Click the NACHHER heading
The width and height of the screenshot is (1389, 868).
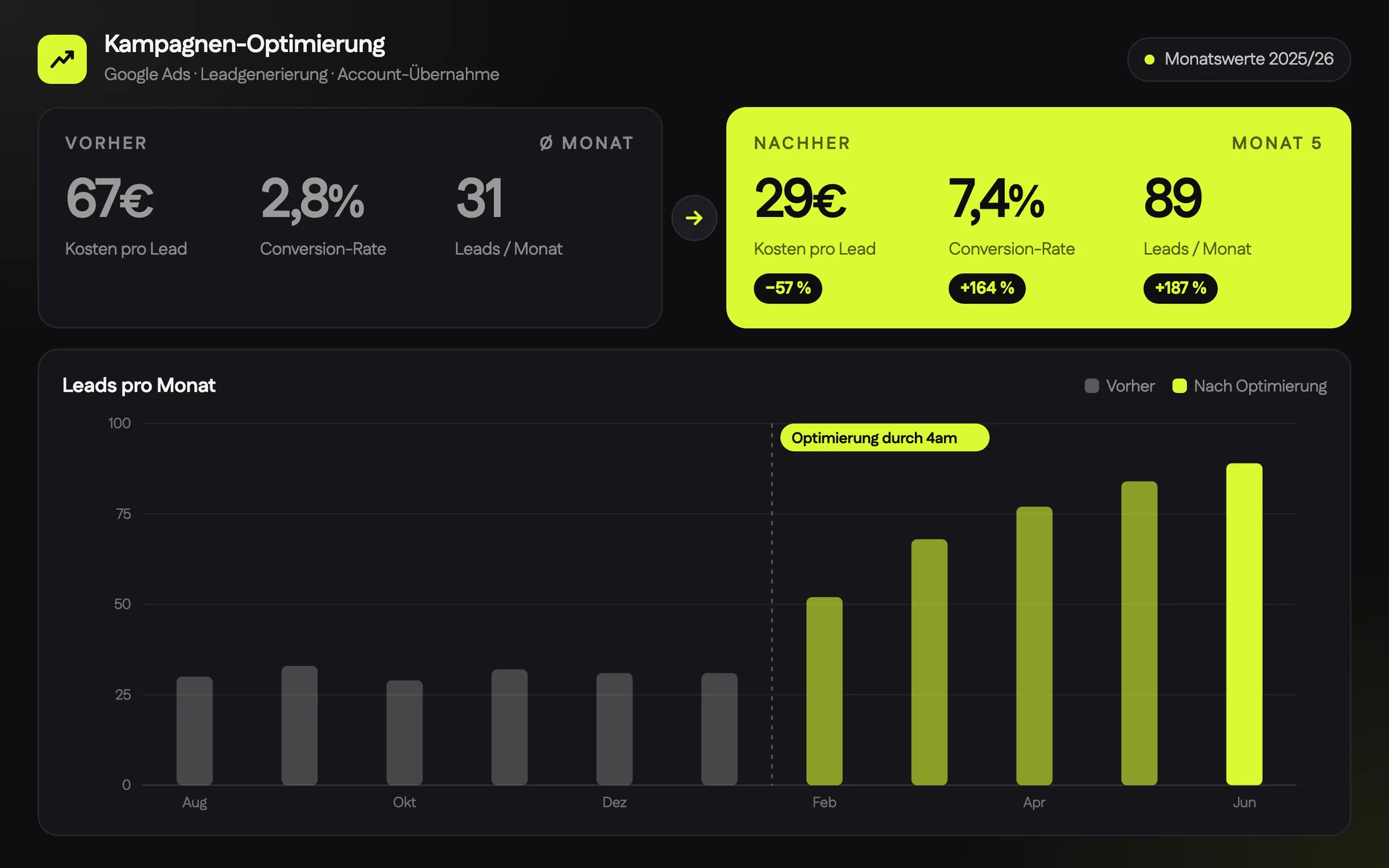click(802, 143)
